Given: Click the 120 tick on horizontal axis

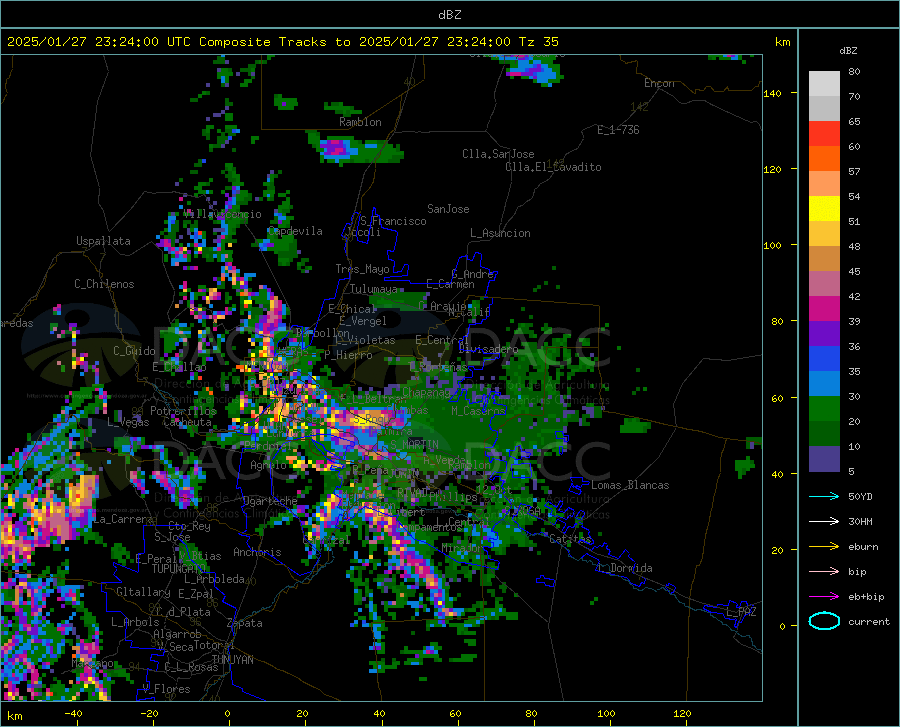Looking at the screenshot, I should click(x=682, y=714).
